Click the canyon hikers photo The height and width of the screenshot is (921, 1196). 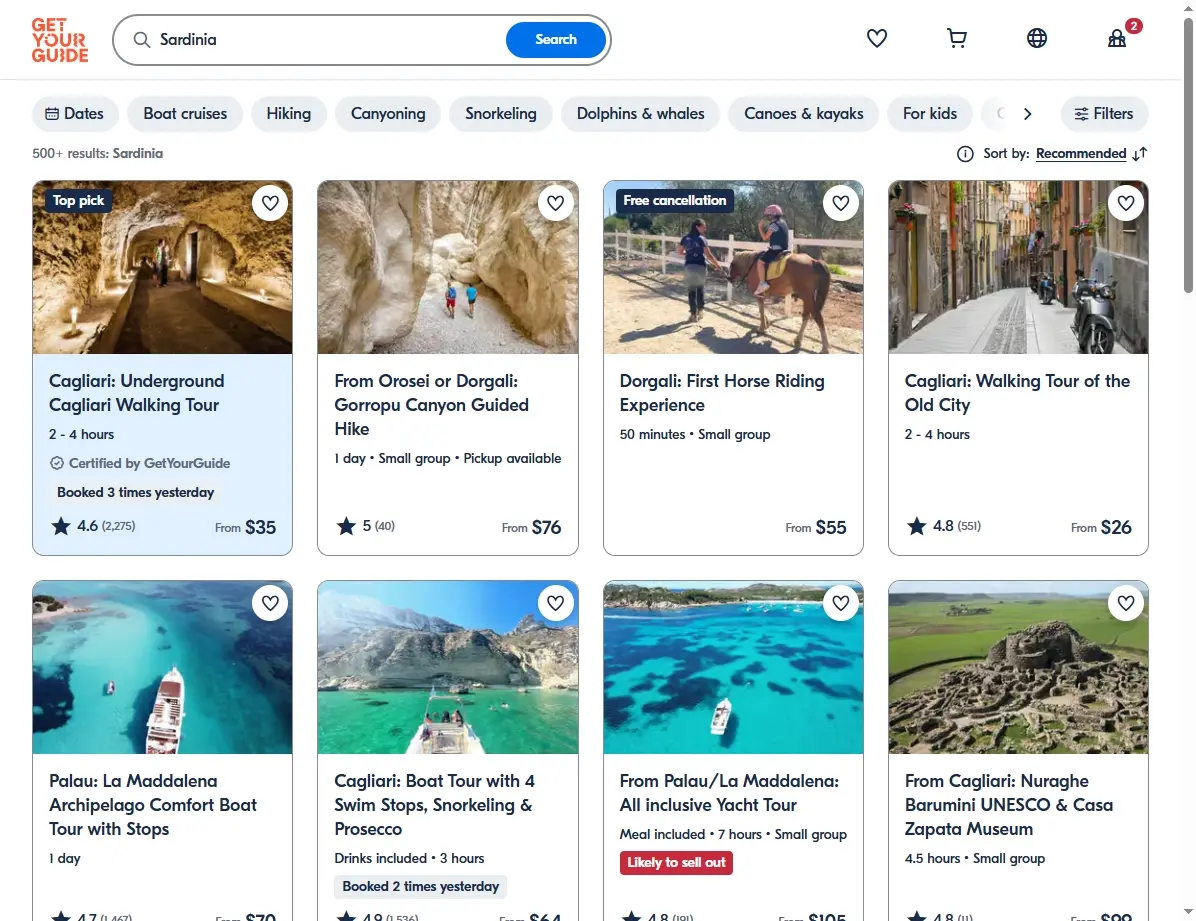pos(448,267)
